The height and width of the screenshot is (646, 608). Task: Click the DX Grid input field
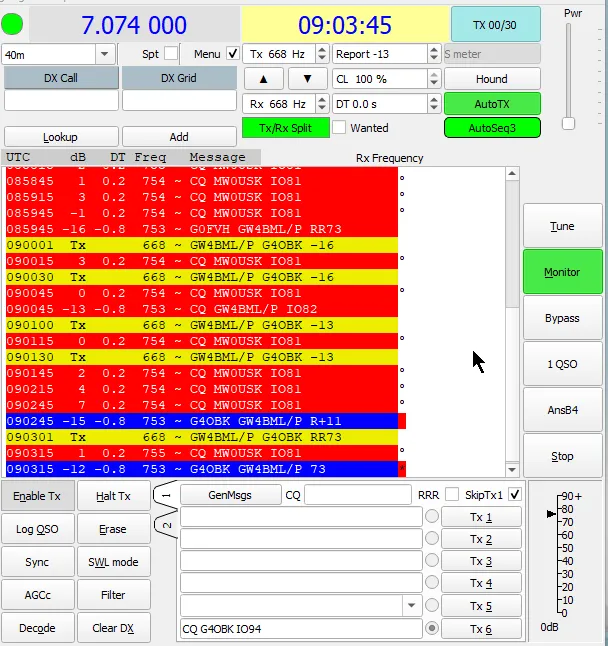pos(179,101)
